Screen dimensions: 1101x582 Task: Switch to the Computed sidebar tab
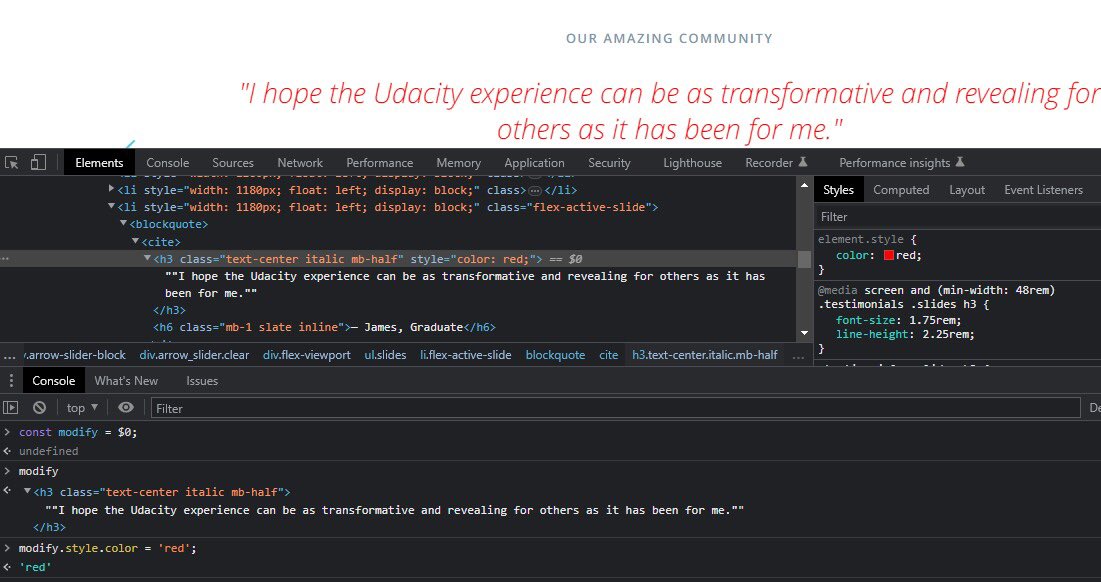901,190
